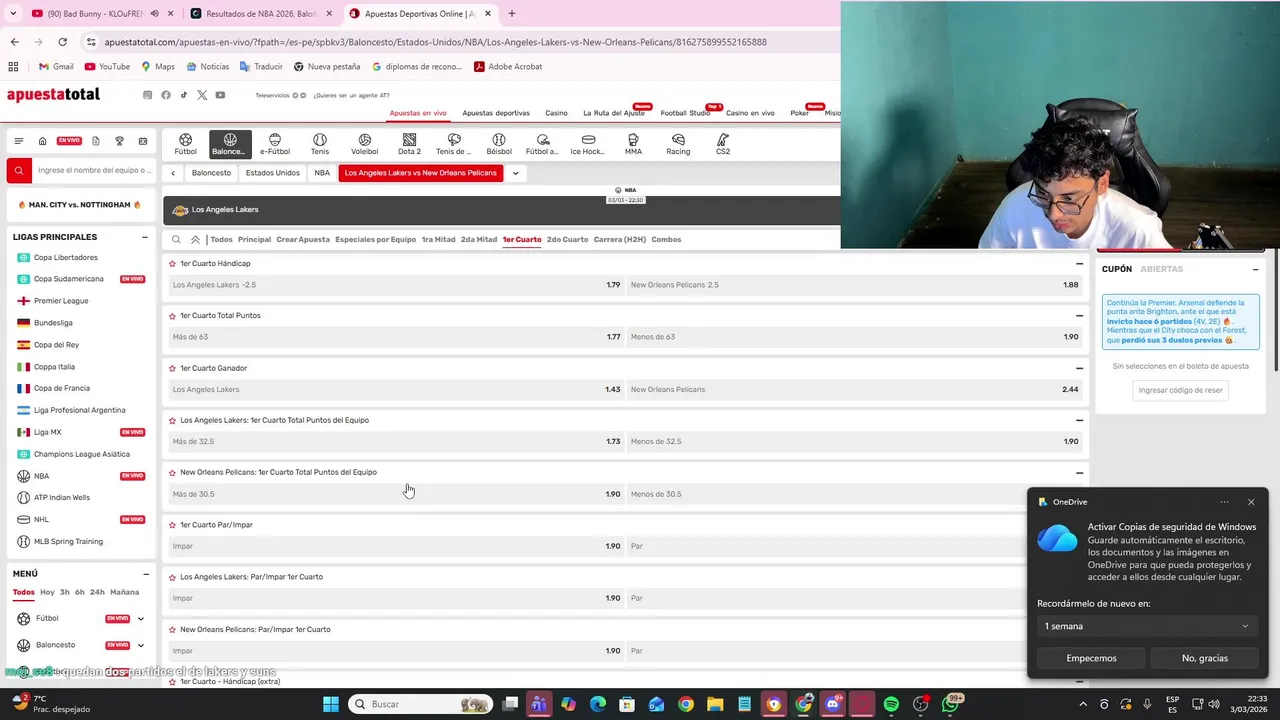This screenshot has width=1280, height=720.
Task: Collapse the LIGAS PRINCIPALES section
Action: tap(145, 237)
